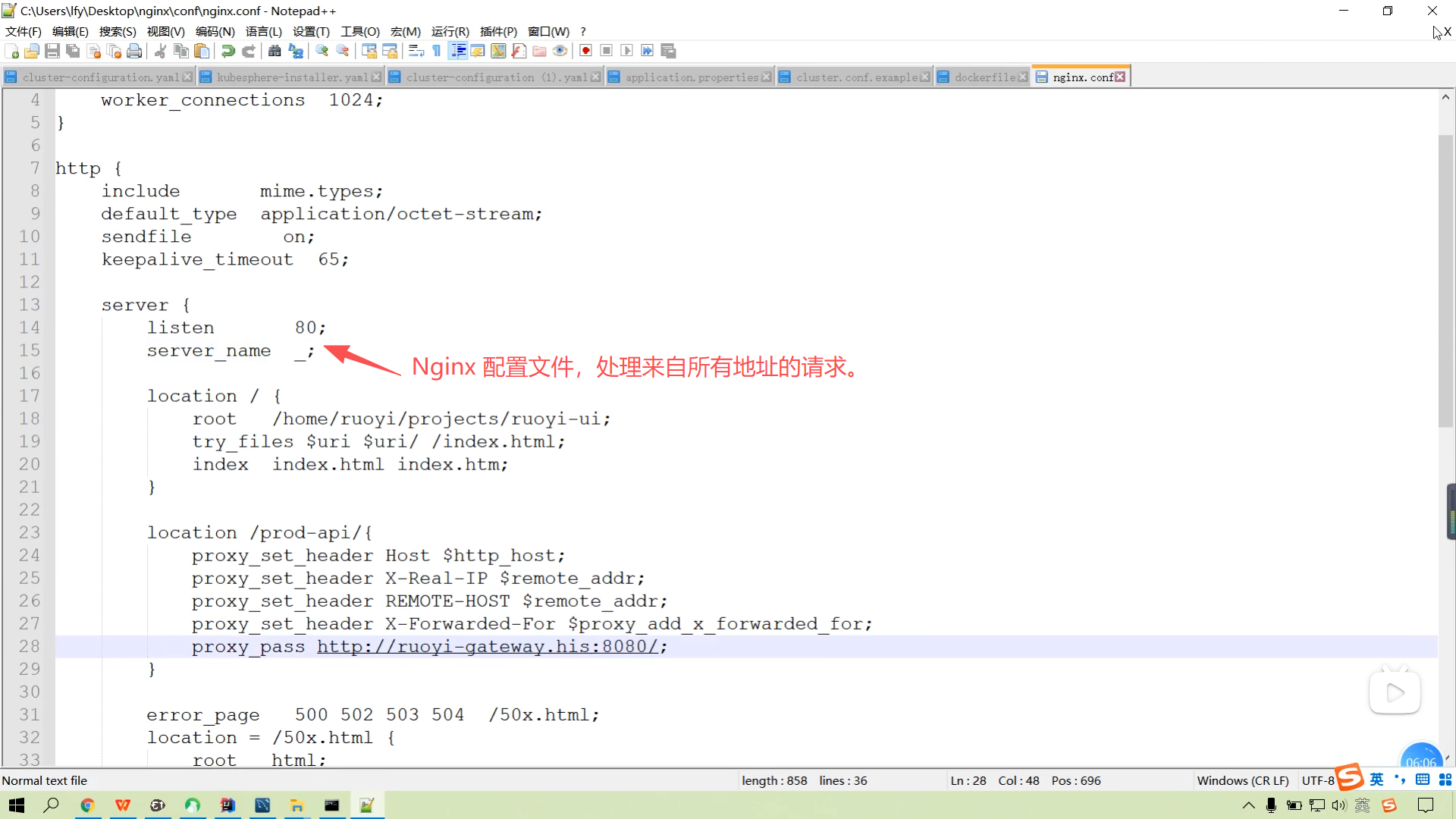This screenshot has width=1456, height=819.
Task: Undo the last edit via toolbar
Action: (227, 51)
